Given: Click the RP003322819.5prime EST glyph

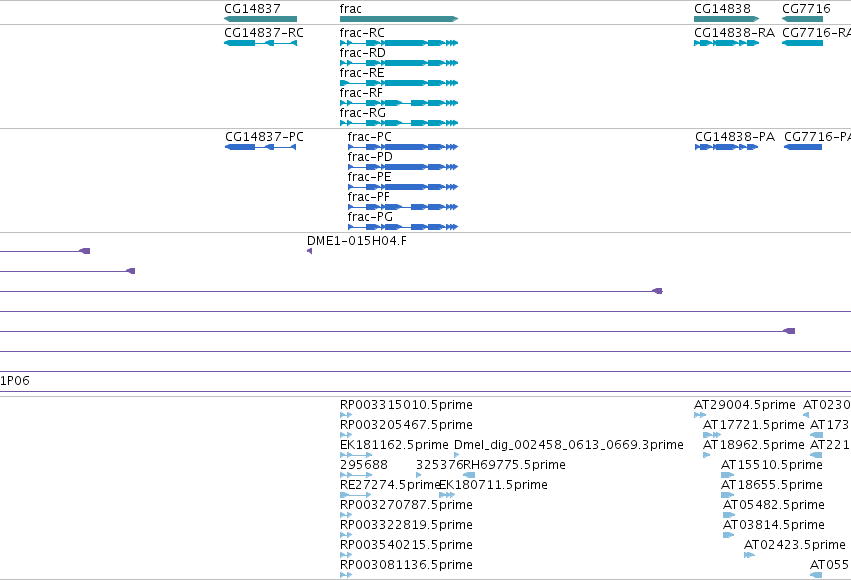Looking at the screenshot, I should 346,536.
